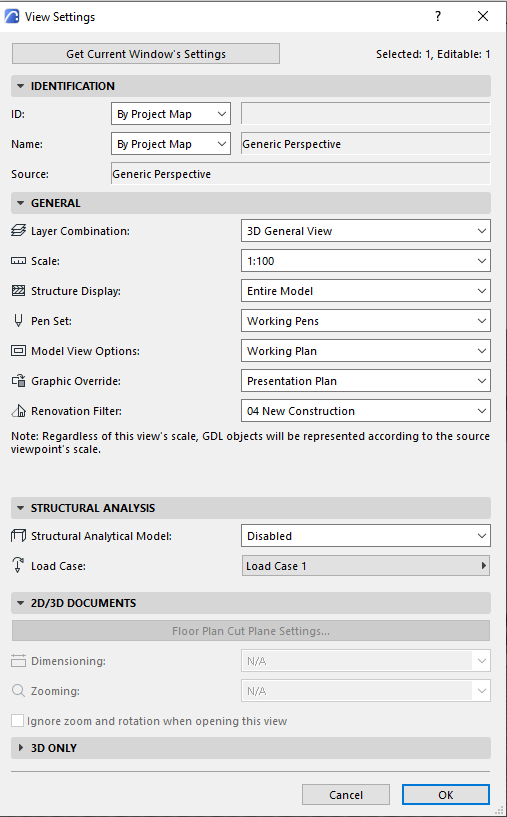The width and height of the screenshot is (507, 817).
Task: Click the Model View Options icon
Action: [x=18, y=351]
